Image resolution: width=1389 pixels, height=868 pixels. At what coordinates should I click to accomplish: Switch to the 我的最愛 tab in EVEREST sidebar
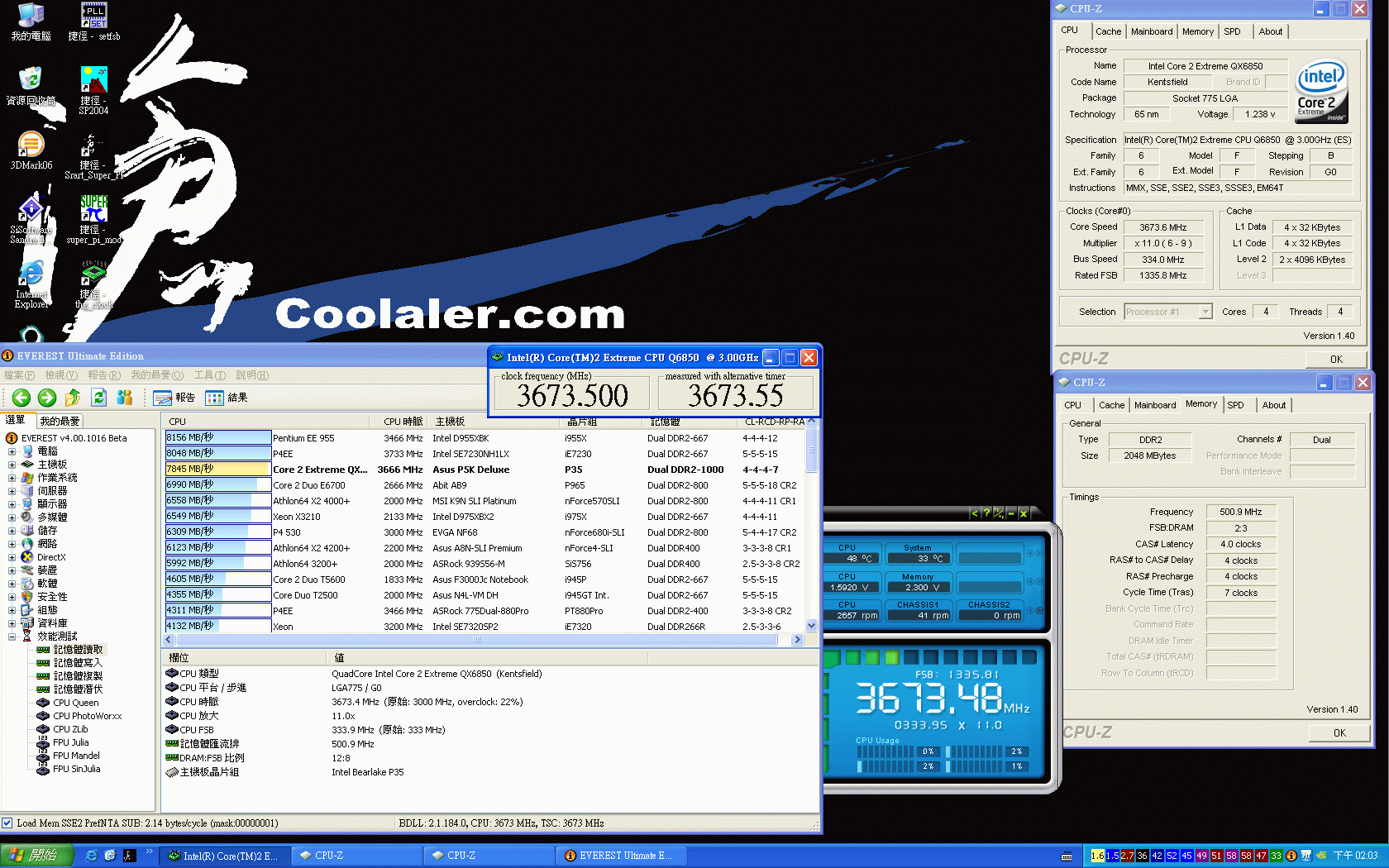[59, 420]
